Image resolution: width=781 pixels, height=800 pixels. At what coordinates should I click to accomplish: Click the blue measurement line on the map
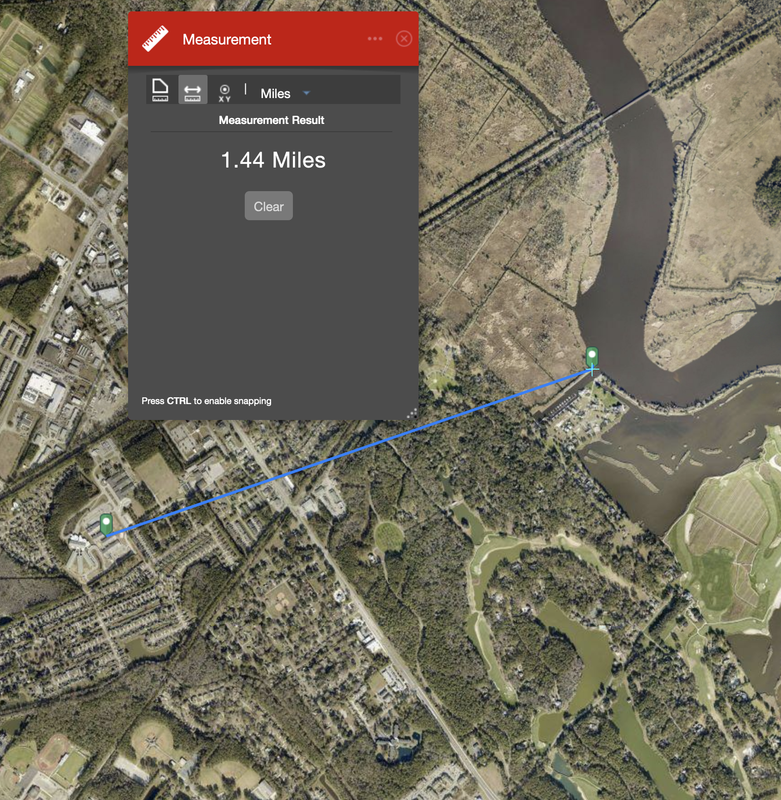pos(349,452)
